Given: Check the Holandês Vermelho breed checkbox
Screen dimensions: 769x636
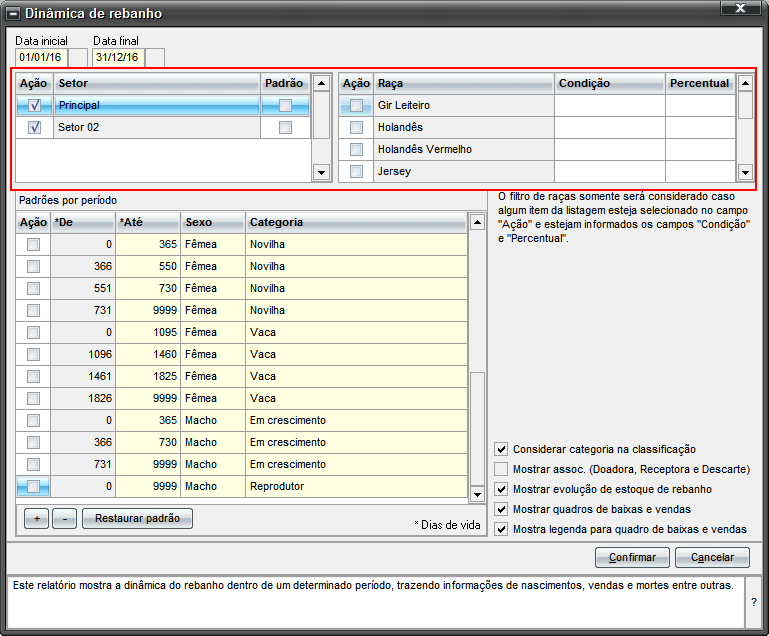Looking at the screenshot, I should [356, 149].
